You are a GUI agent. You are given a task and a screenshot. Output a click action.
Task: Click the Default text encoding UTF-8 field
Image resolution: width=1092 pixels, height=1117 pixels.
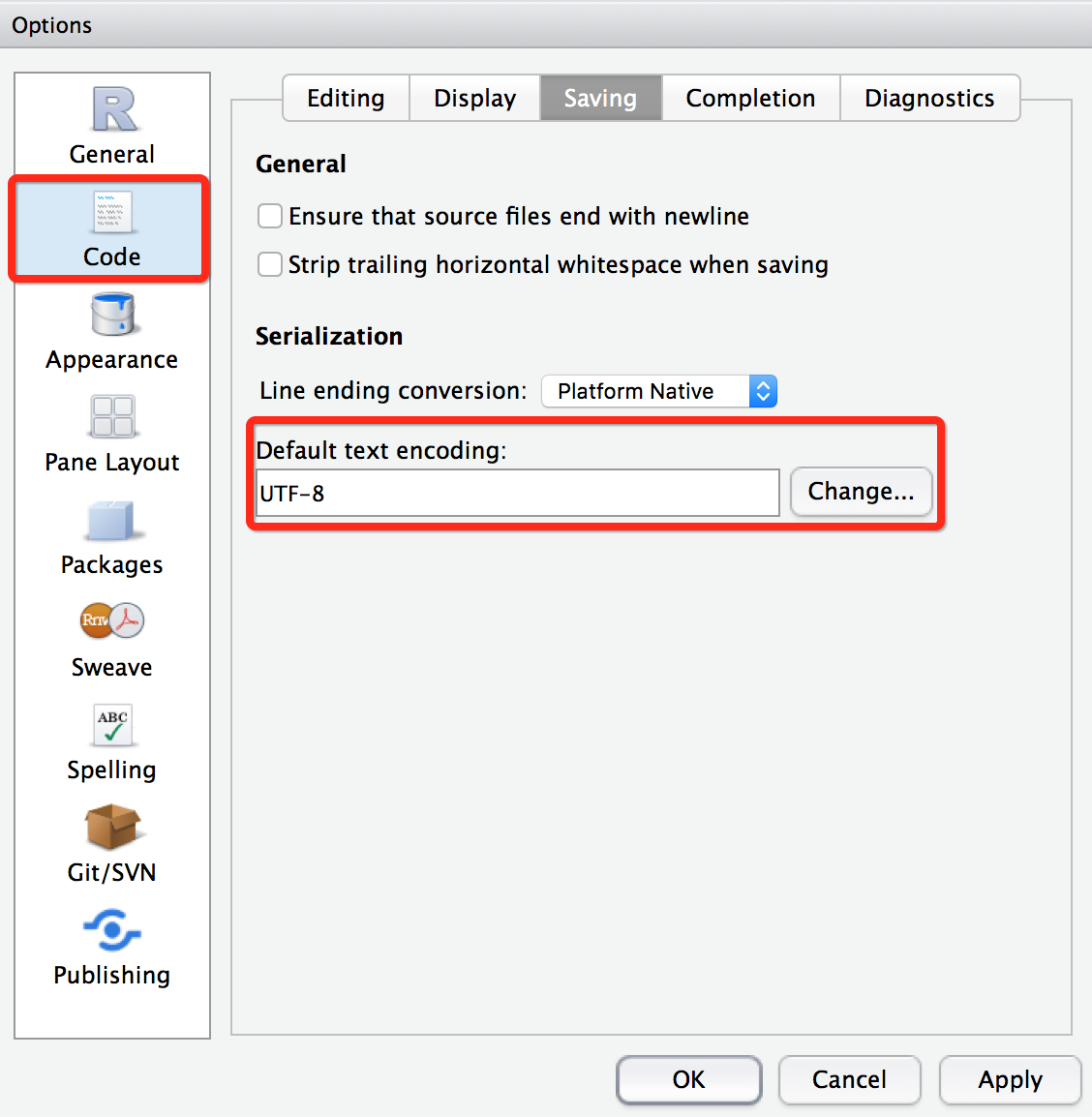(x=517, y=494)
